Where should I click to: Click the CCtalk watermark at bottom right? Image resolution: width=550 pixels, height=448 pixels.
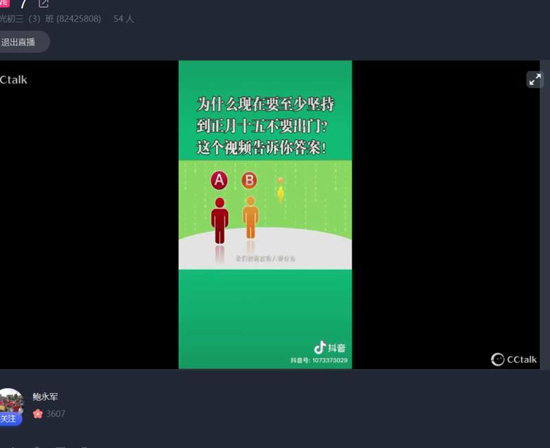[x=514, y=359]
